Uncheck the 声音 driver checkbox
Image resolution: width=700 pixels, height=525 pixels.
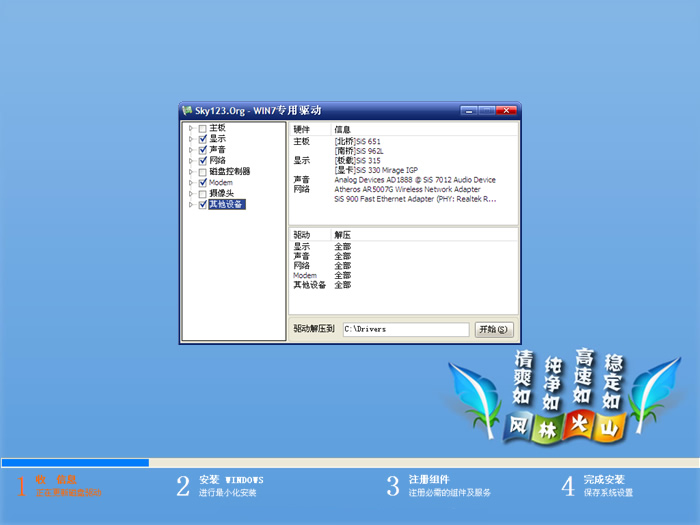(x=202, y=150)
